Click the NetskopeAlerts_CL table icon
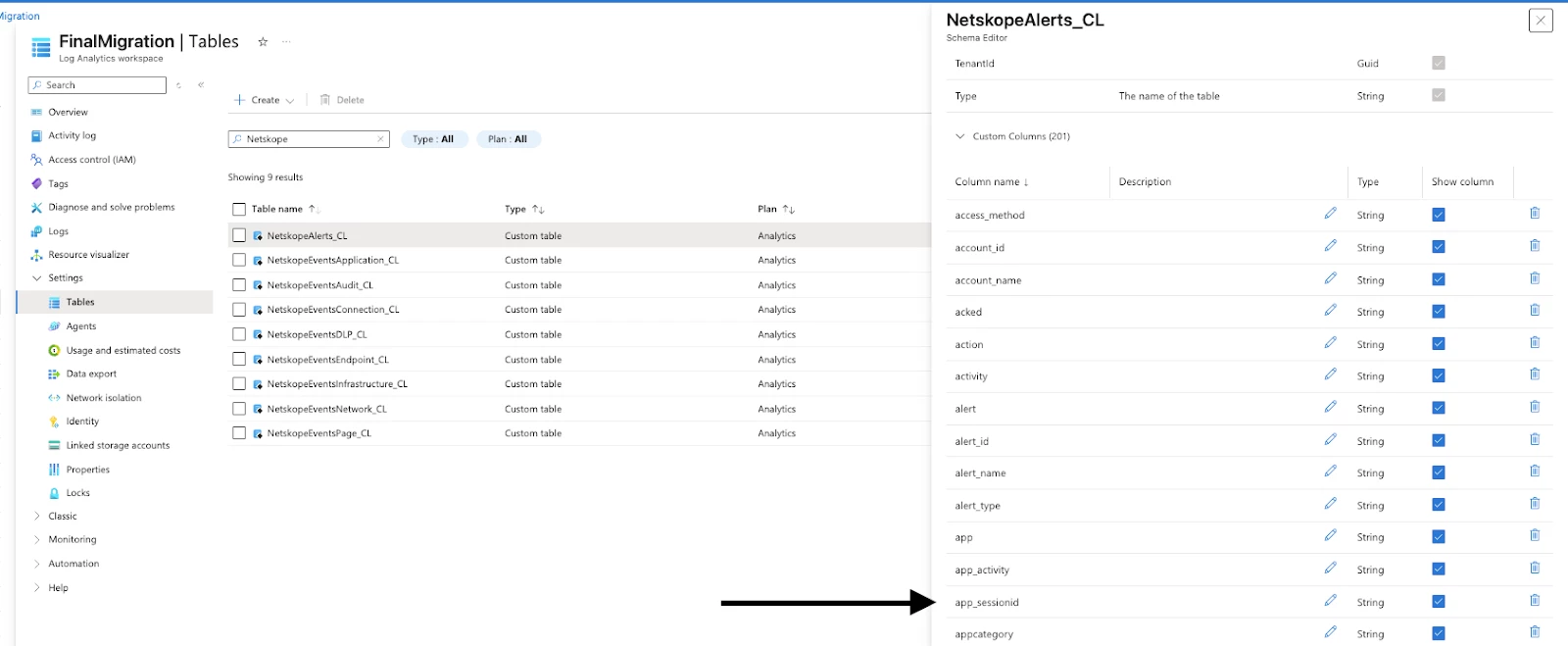The width and height of the screenshot is (1568, 646). pos(258,236)
